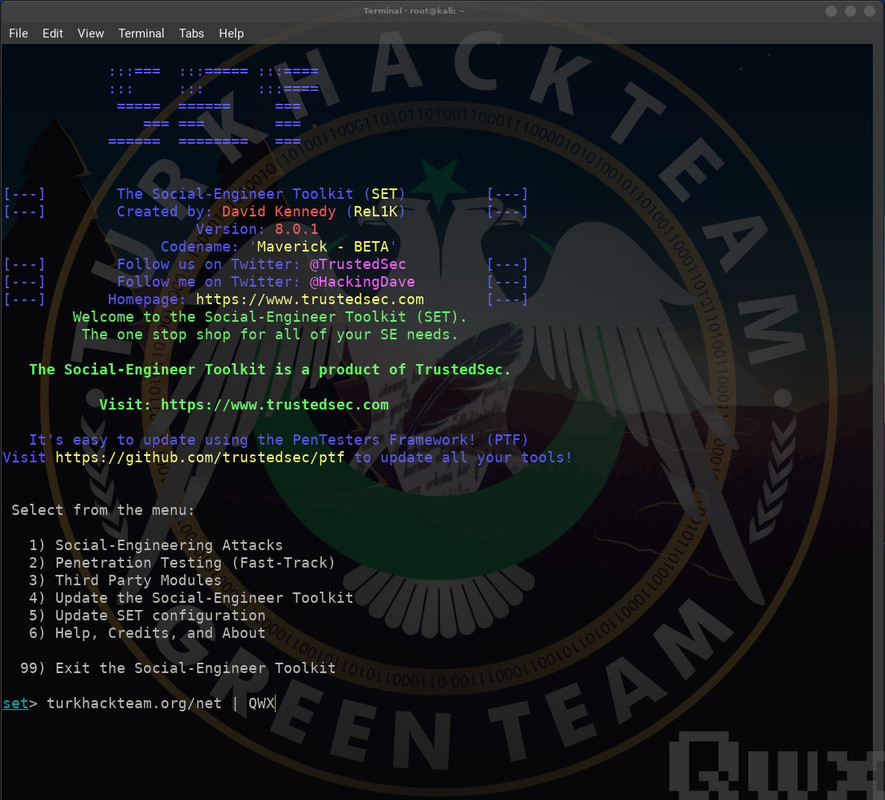
Task: Click the 'Welcome to the Social-Engineer Toolkit (SET).' line
Action: coord(270,317)
